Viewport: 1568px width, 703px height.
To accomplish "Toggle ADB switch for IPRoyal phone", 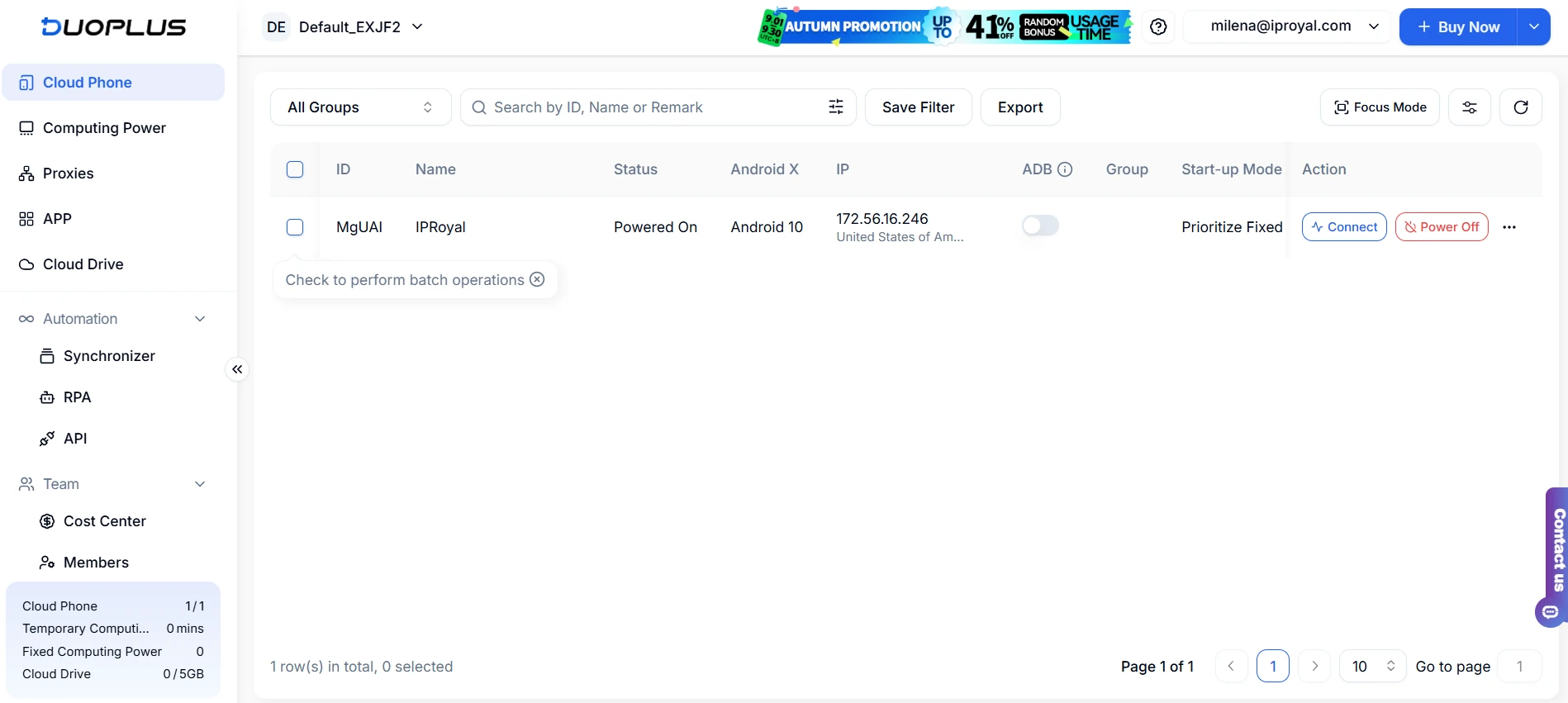I will pos(1039,226).
